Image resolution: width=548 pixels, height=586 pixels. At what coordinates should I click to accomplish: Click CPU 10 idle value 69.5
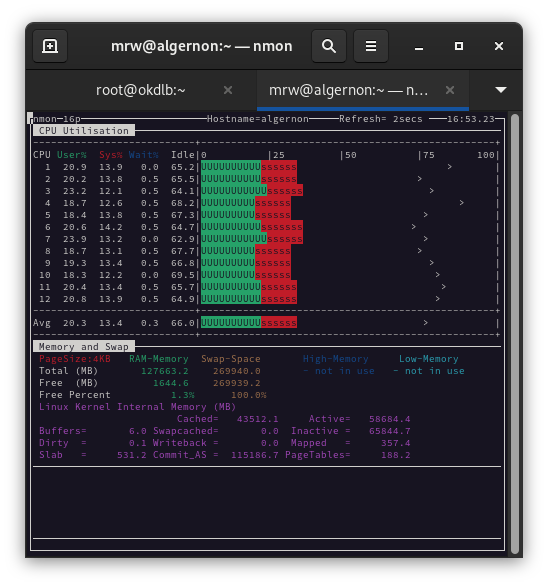(183, 275)
